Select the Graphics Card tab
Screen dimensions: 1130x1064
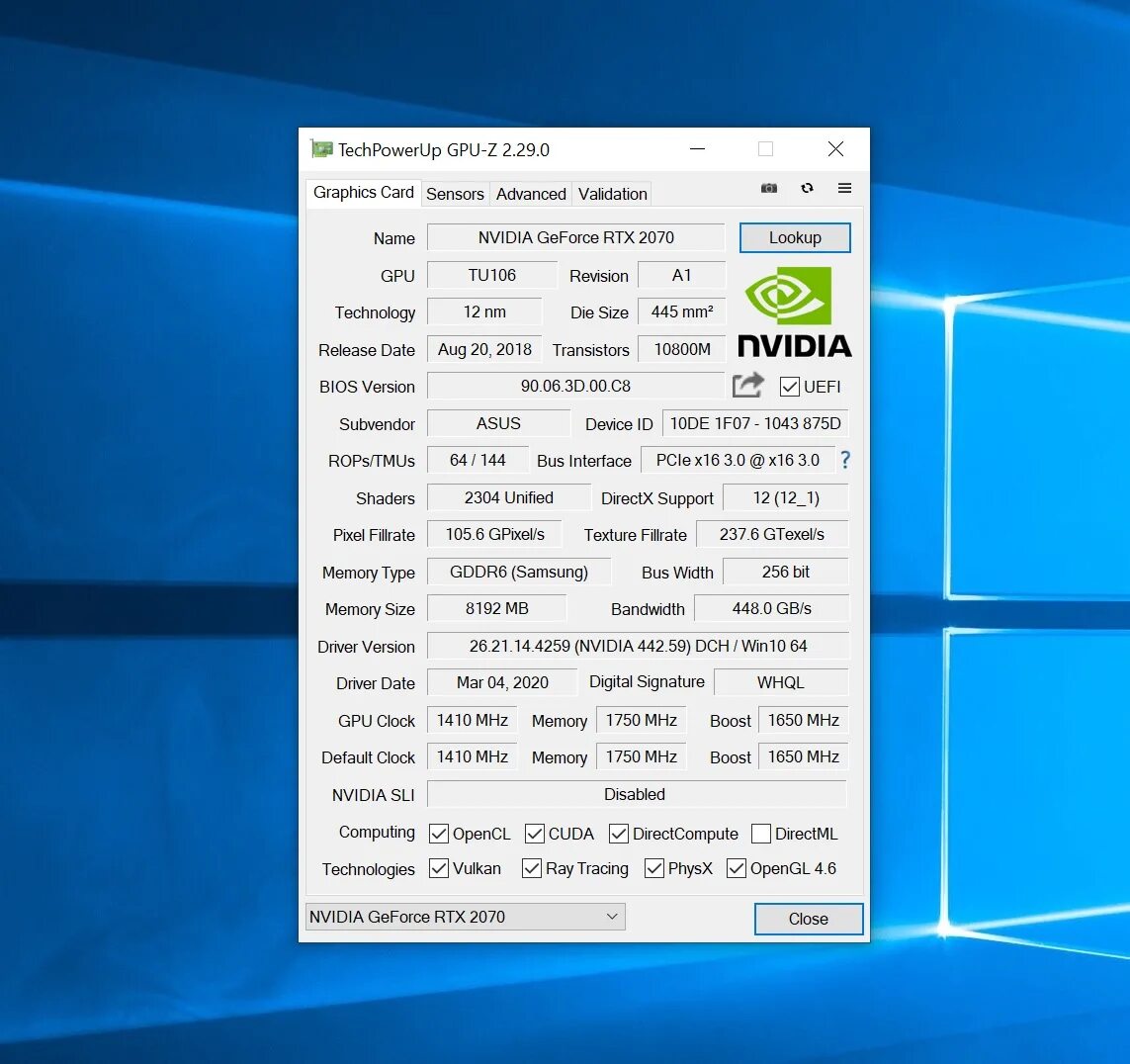point(363,193)
